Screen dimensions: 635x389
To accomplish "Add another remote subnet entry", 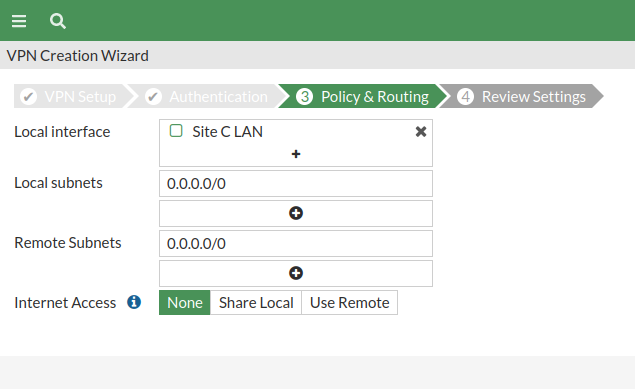I will click(x=296, y=273).
